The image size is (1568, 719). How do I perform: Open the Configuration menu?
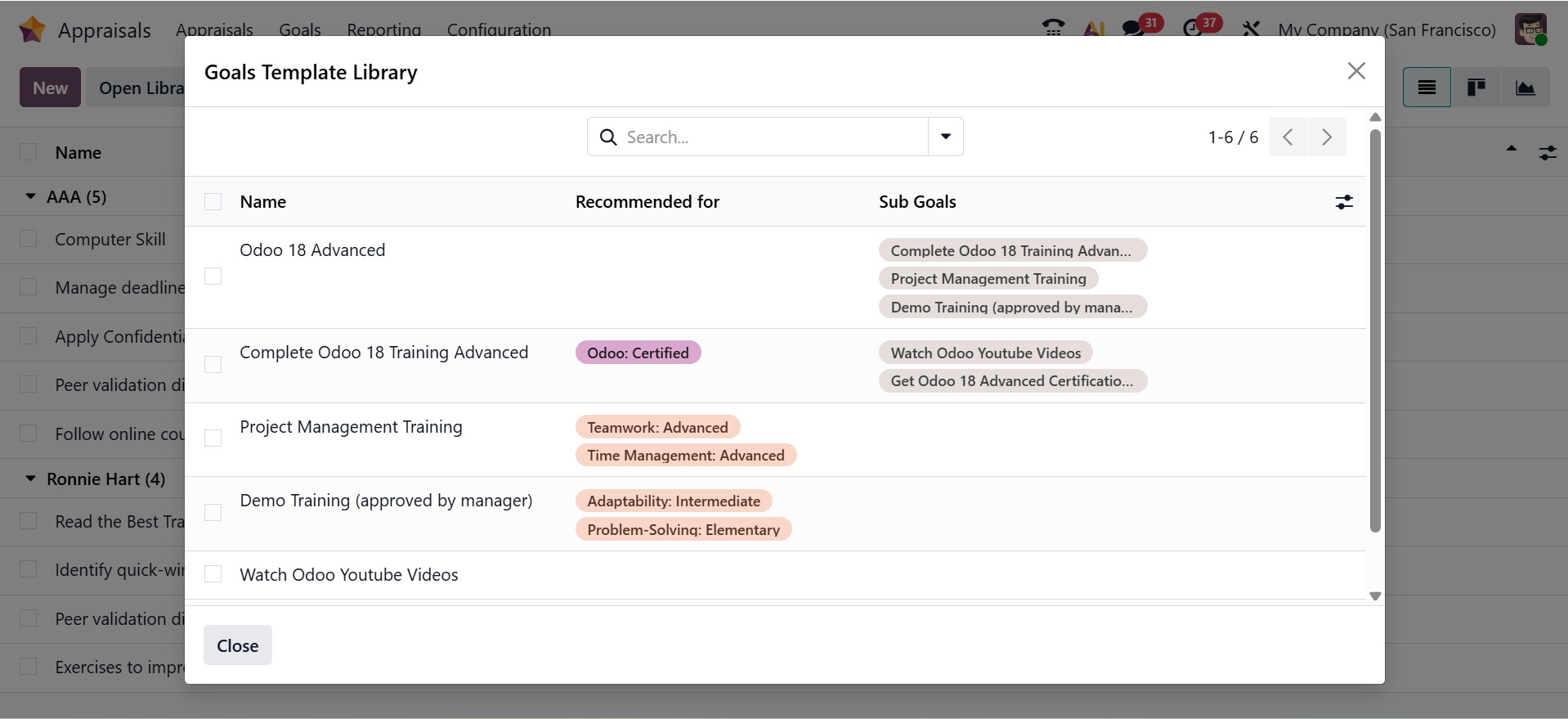[x=499, y=30]
